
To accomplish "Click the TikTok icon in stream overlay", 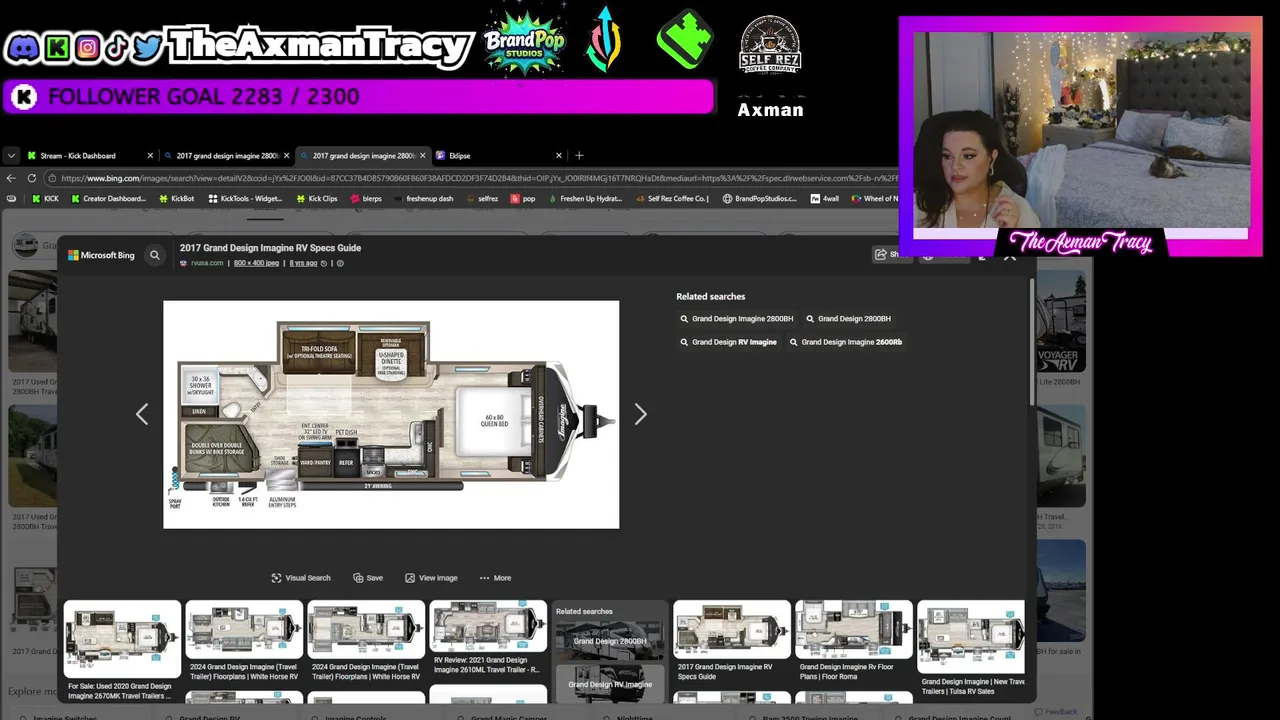I will (x=116, y=47).
